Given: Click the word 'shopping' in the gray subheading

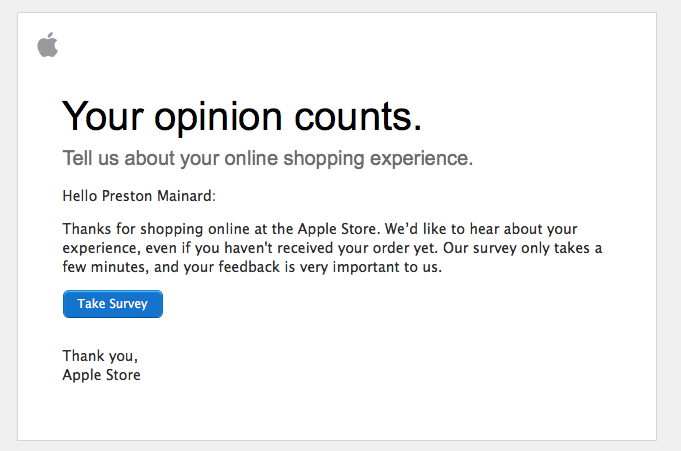Looking at the screenshot, I should tap(324, 159).
